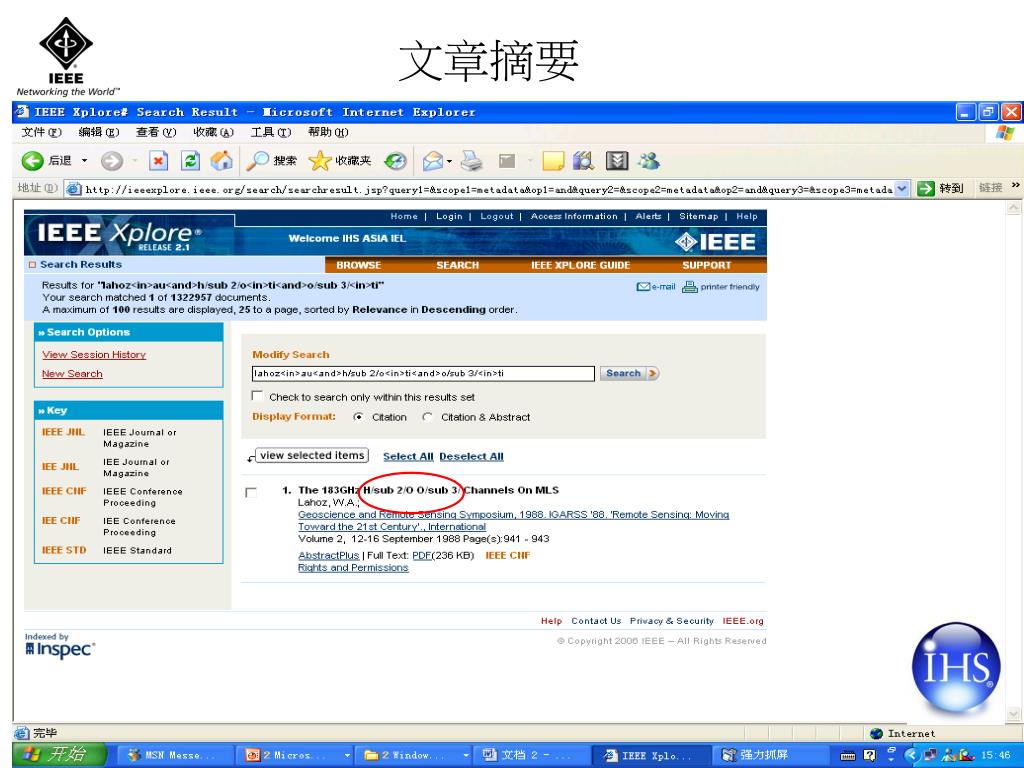This screenshot has width=1024, height=768.
Task: Open the 编辑(E) menu
Action: pyautogui.click(x=99, y=132)
